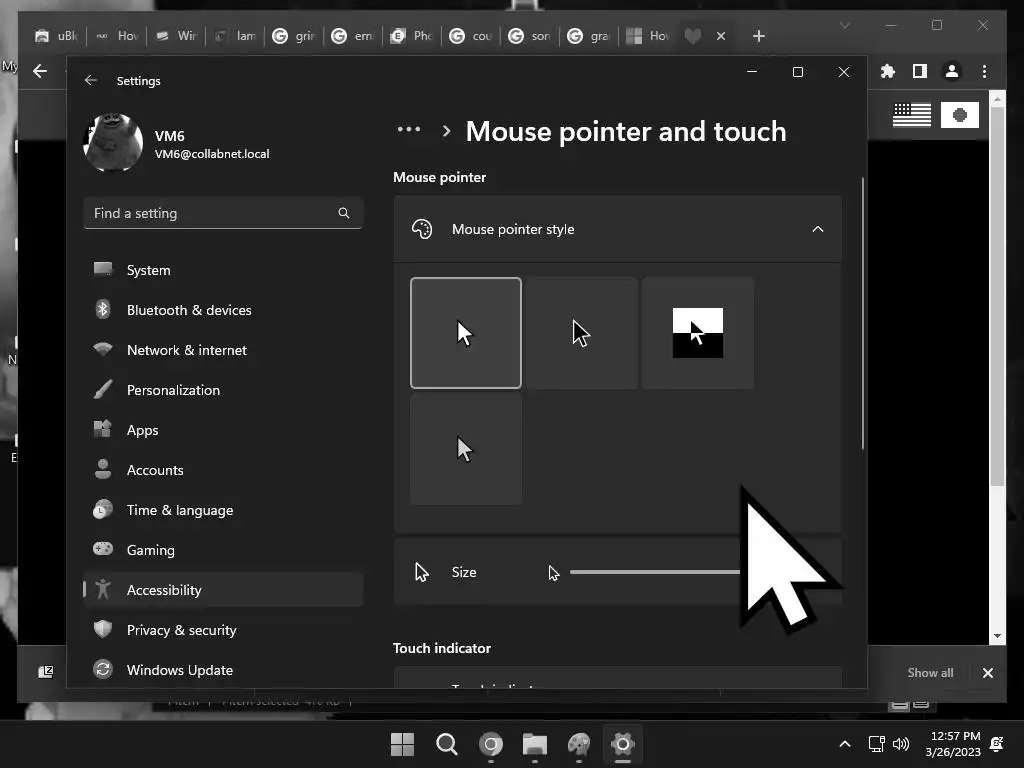Open Apps settings category

pyautogui.click(x=223, y=430)
